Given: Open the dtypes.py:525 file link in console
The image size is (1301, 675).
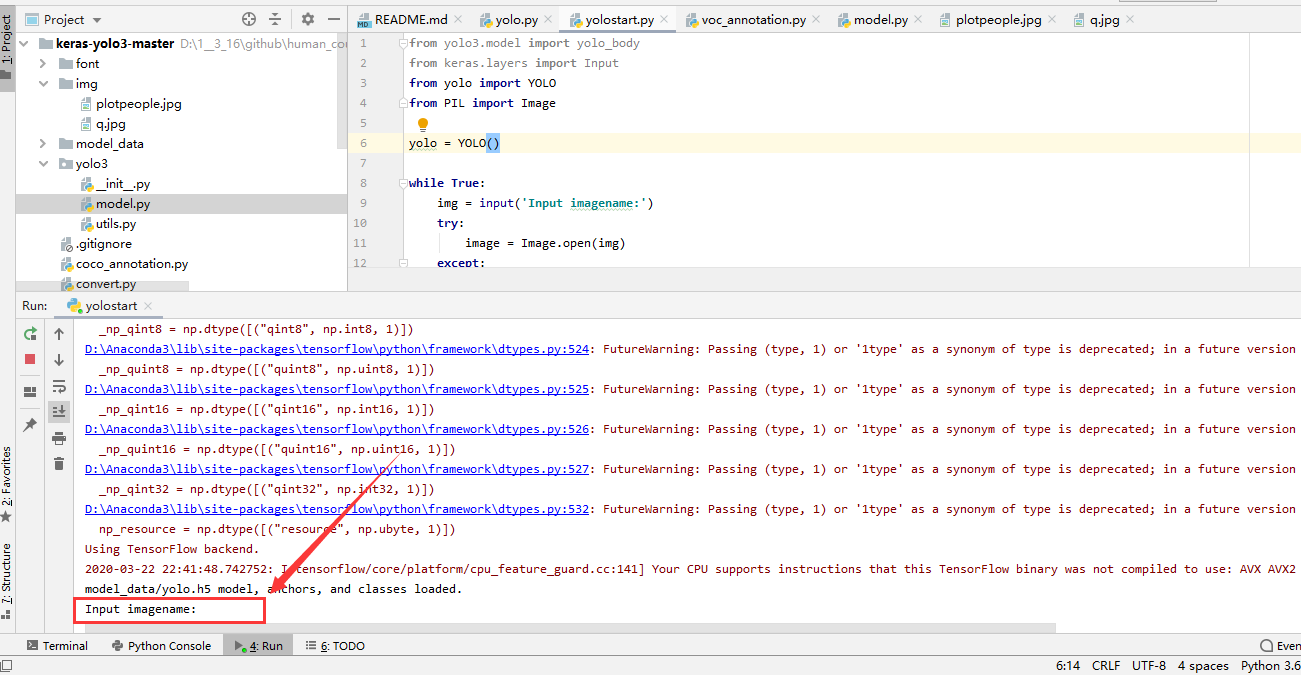Looking at the screenshot, I should pyautogui.click(x=337, y=389).
